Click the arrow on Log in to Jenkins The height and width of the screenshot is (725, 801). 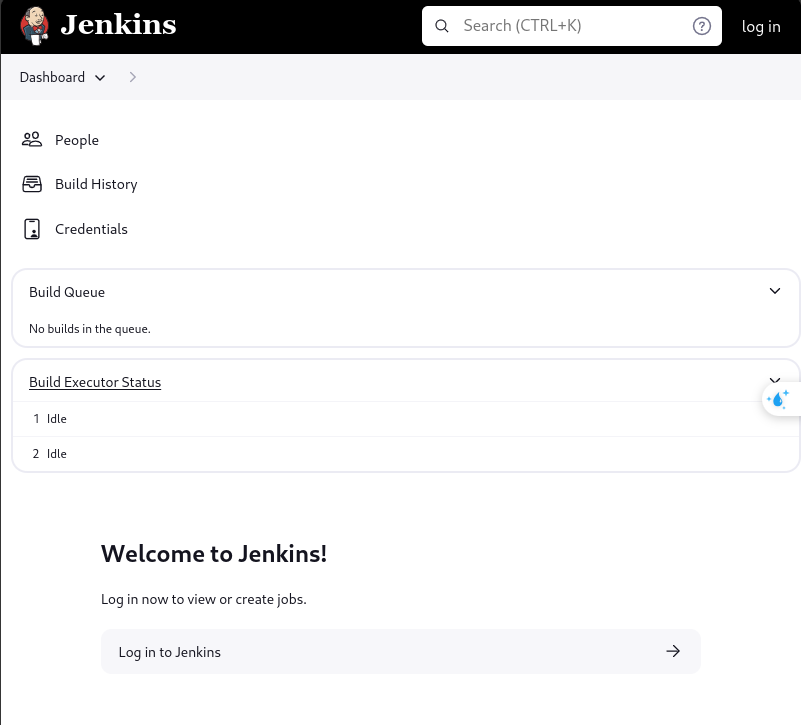click(x=673, y=651)
